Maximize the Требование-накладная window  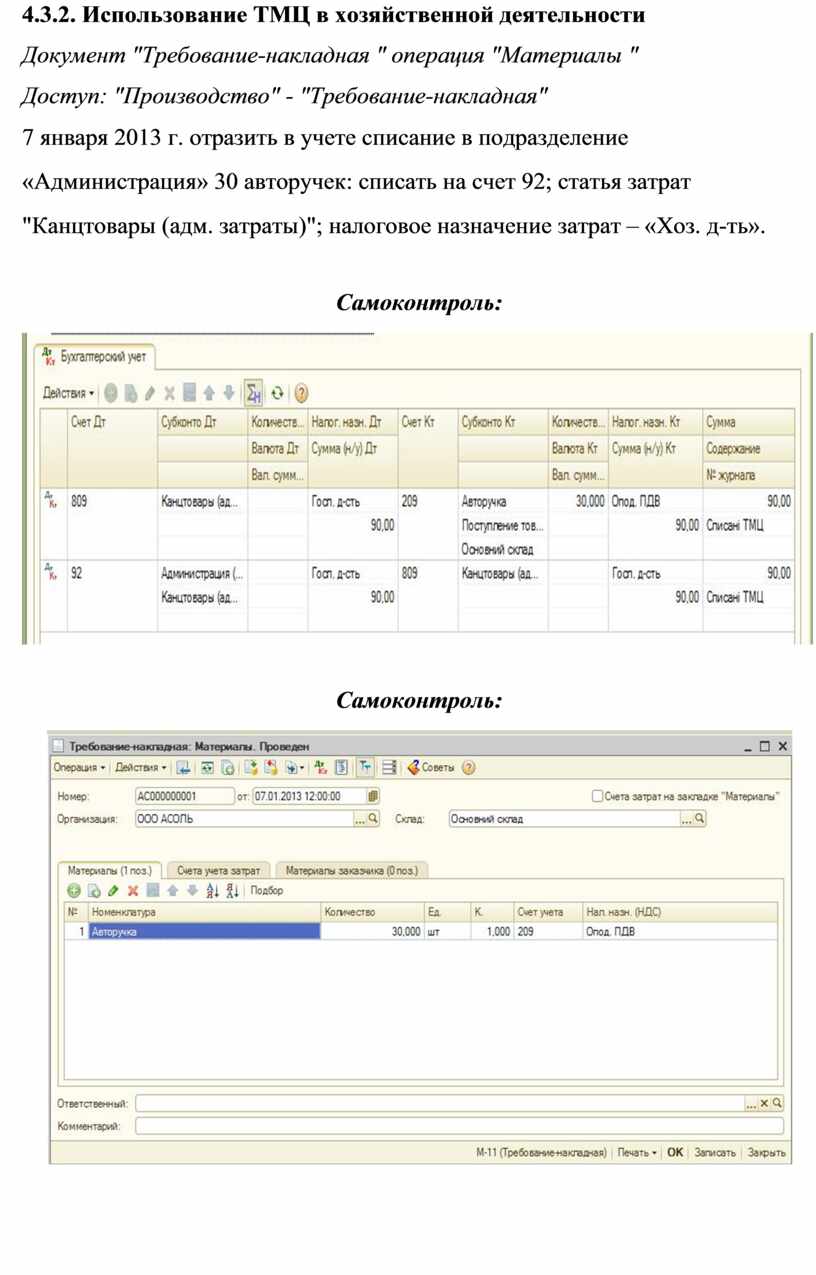pos(765,746)
